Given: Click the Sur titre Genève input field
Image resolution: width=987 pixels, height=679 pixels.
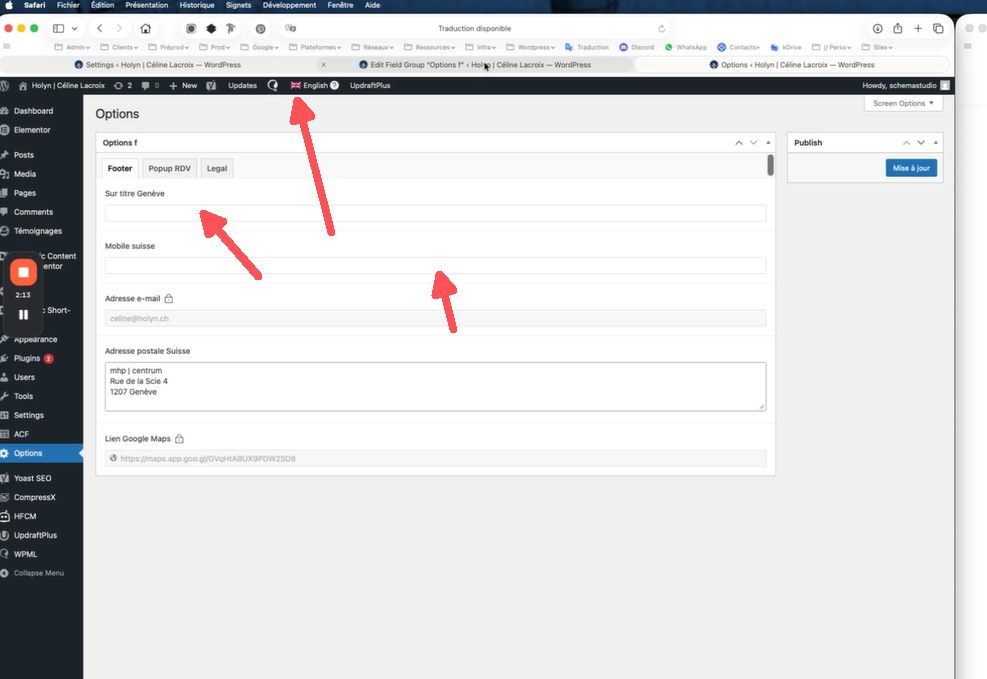Looking at the screenshot, I should (x=435, y=213).
